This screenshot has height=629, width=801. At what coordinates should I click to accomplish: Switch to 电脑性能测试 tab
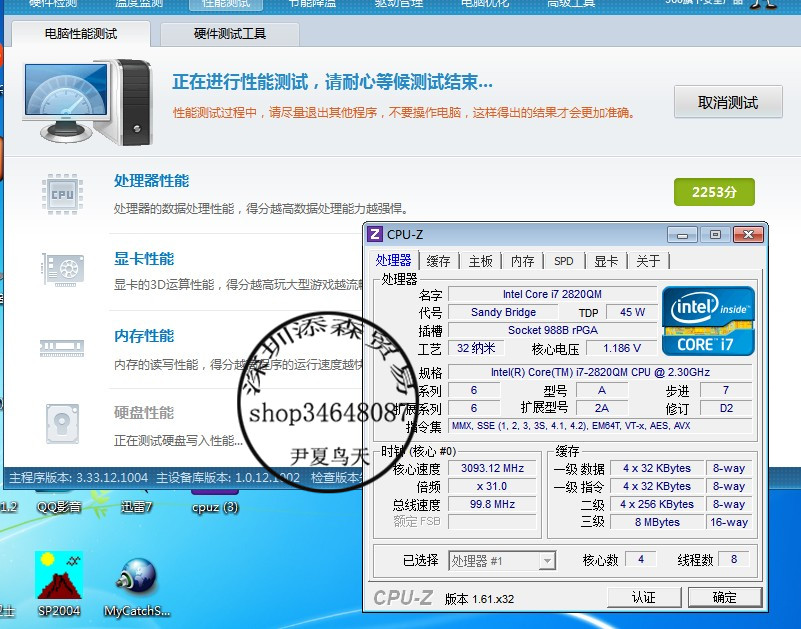81,34
